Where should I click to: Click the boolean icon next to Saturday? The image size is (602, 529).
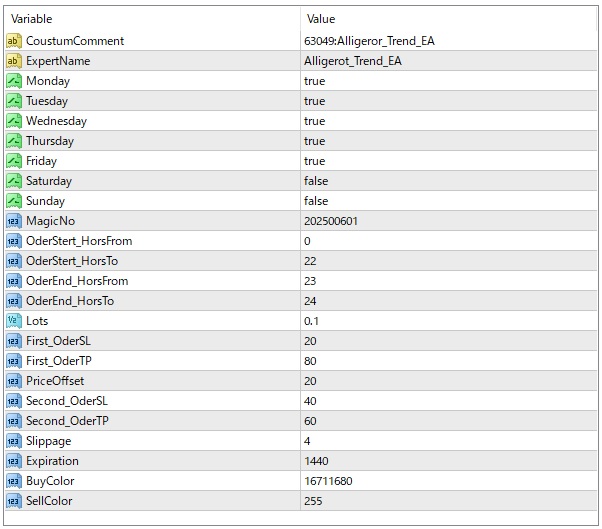tap(14, 181)
